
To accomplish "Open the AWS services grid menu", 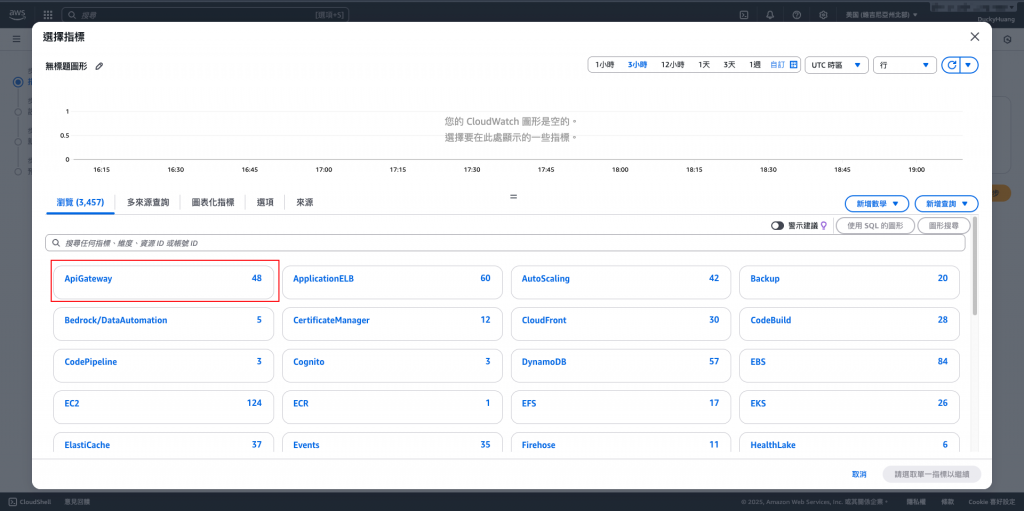I will pos(48,14).
